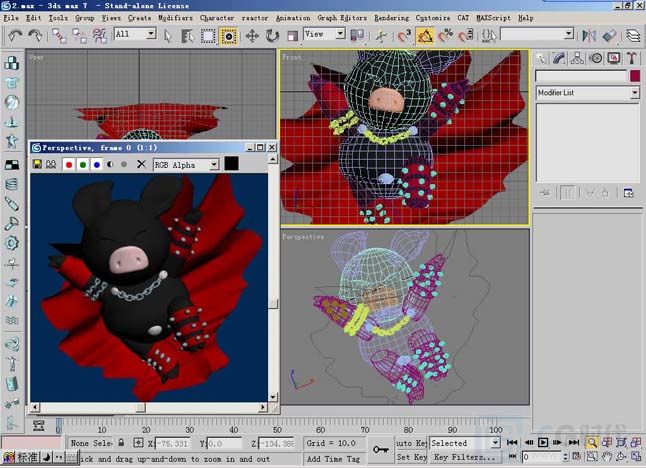
Task: Click the Key Filters button
Action: pos(464,457)
